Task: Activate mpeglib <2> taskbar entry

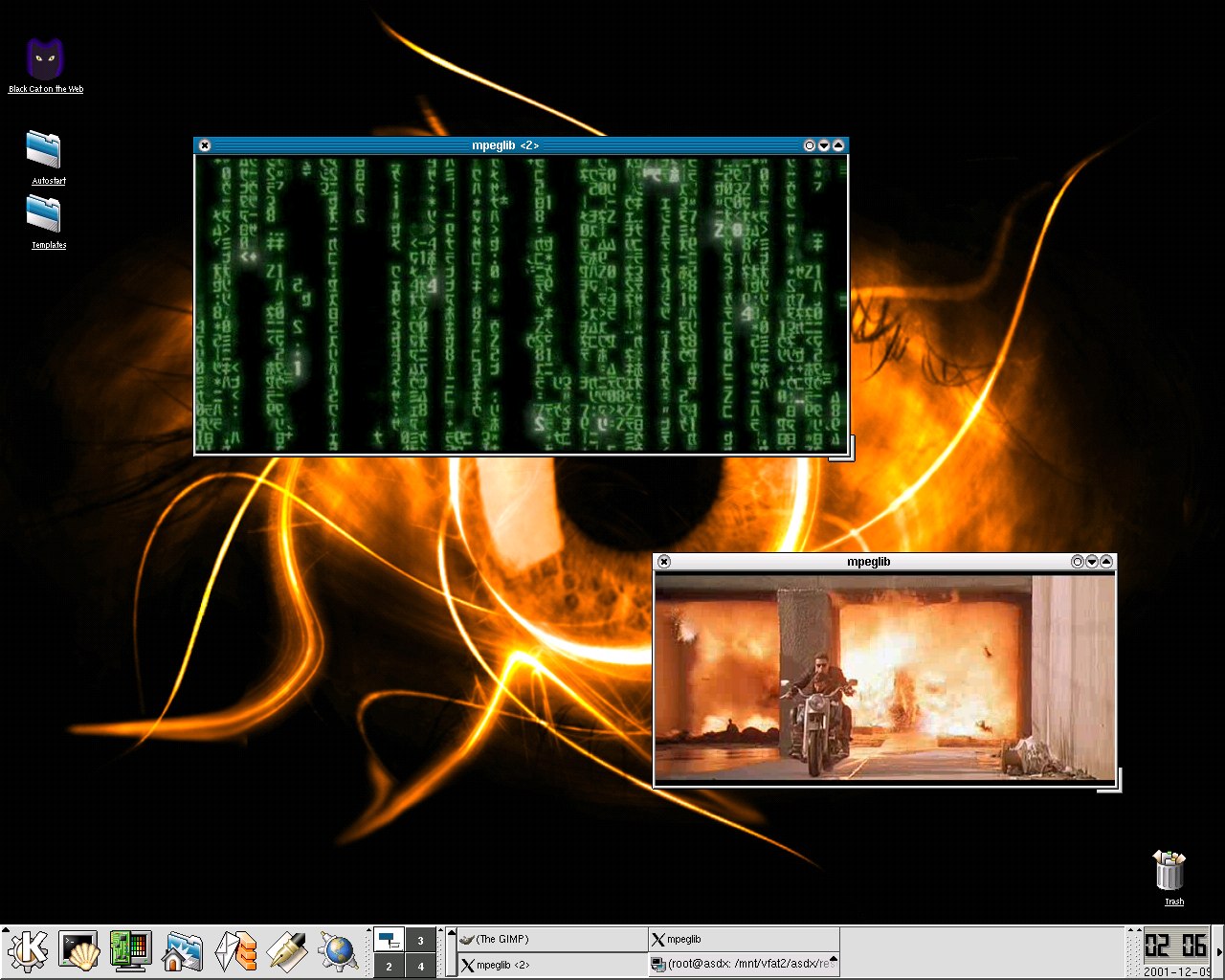Action: click(x=552, y=965)
